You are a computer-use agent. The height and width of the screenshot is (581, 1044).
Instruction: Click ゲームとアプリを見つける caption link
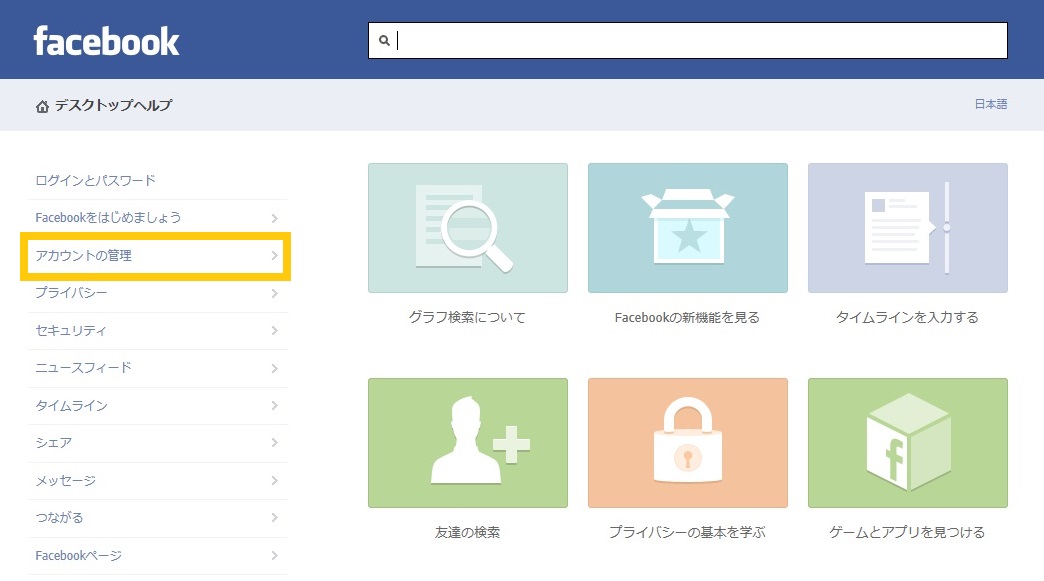907,532
